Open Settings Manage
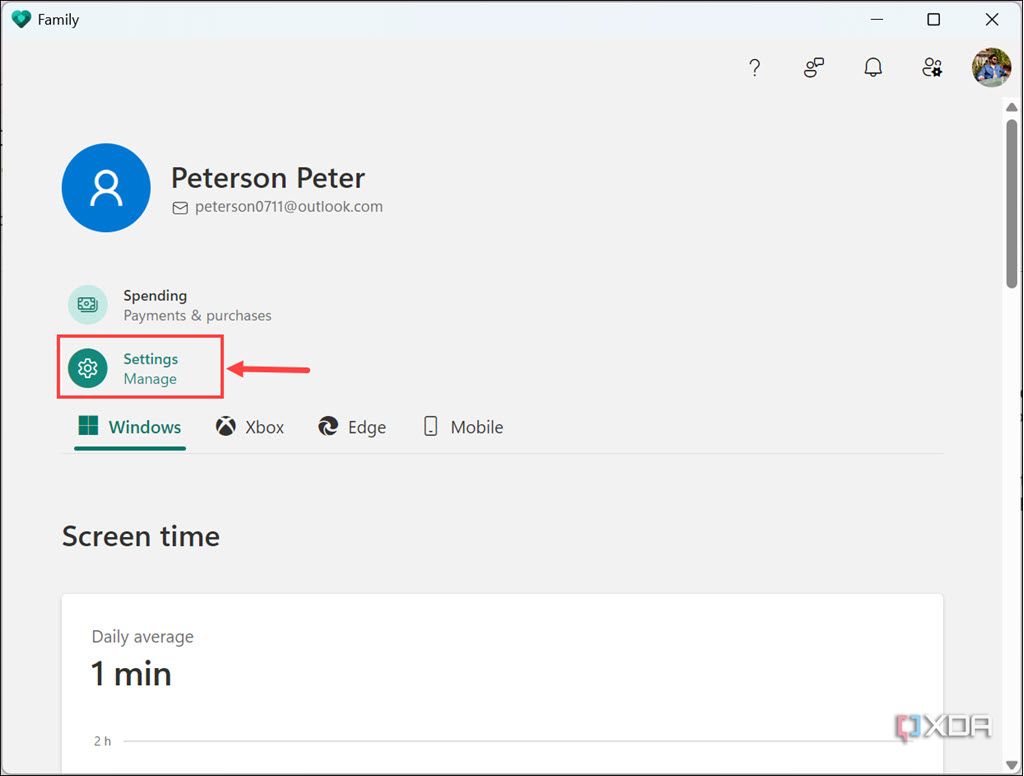Viewport: 1024px width, 776px height. click(150, 368)
